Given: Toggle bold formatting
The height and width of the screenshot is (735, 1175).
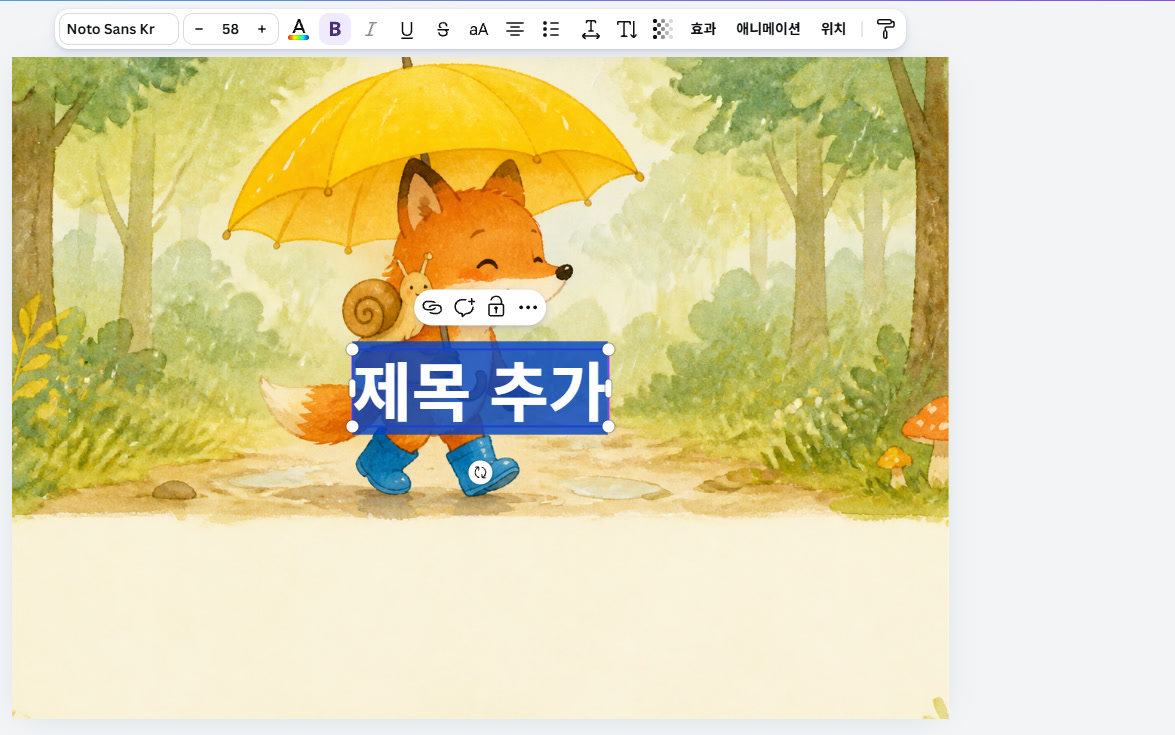Looking at the screenshot, I should [335, 29].
